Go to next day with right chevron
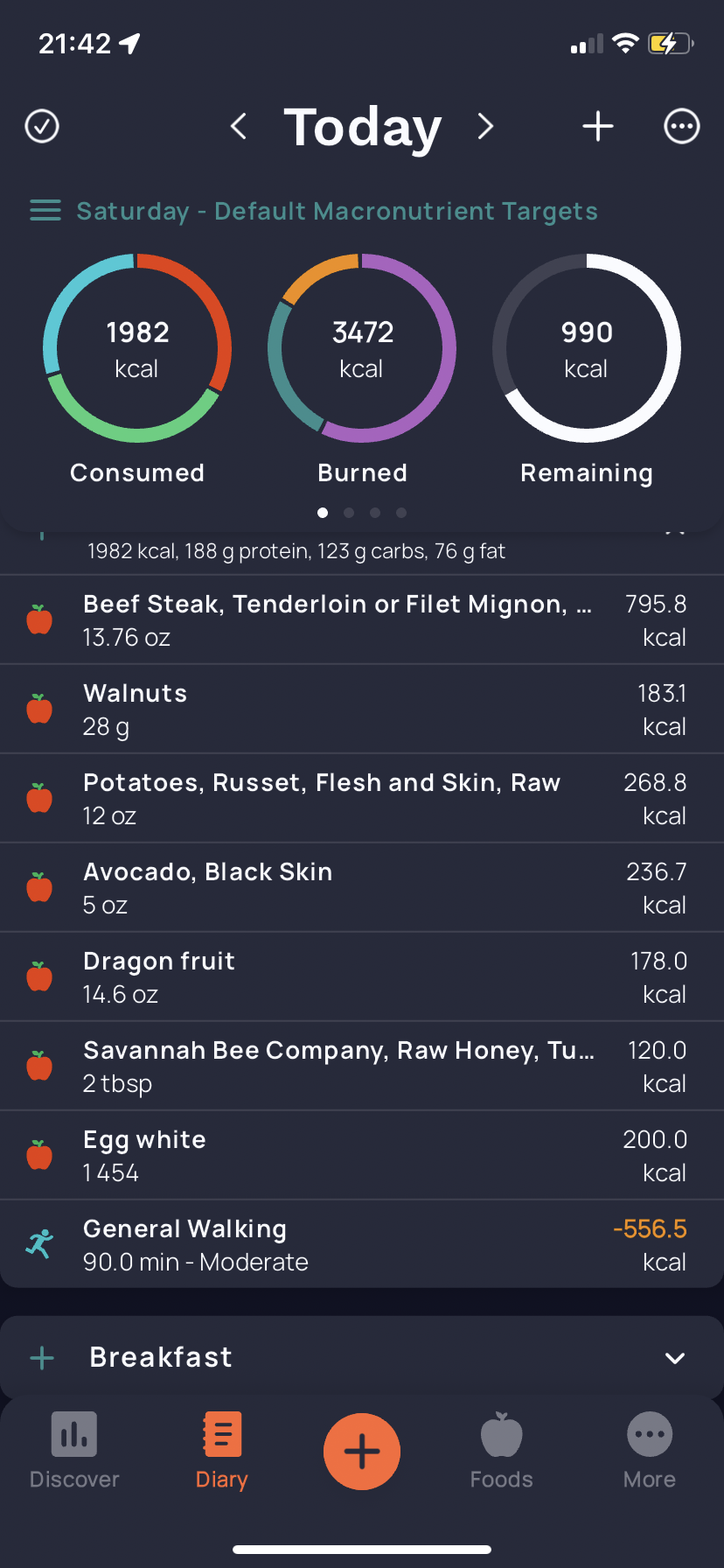The width and height of the screenshot is (724, 1568). 486,126
